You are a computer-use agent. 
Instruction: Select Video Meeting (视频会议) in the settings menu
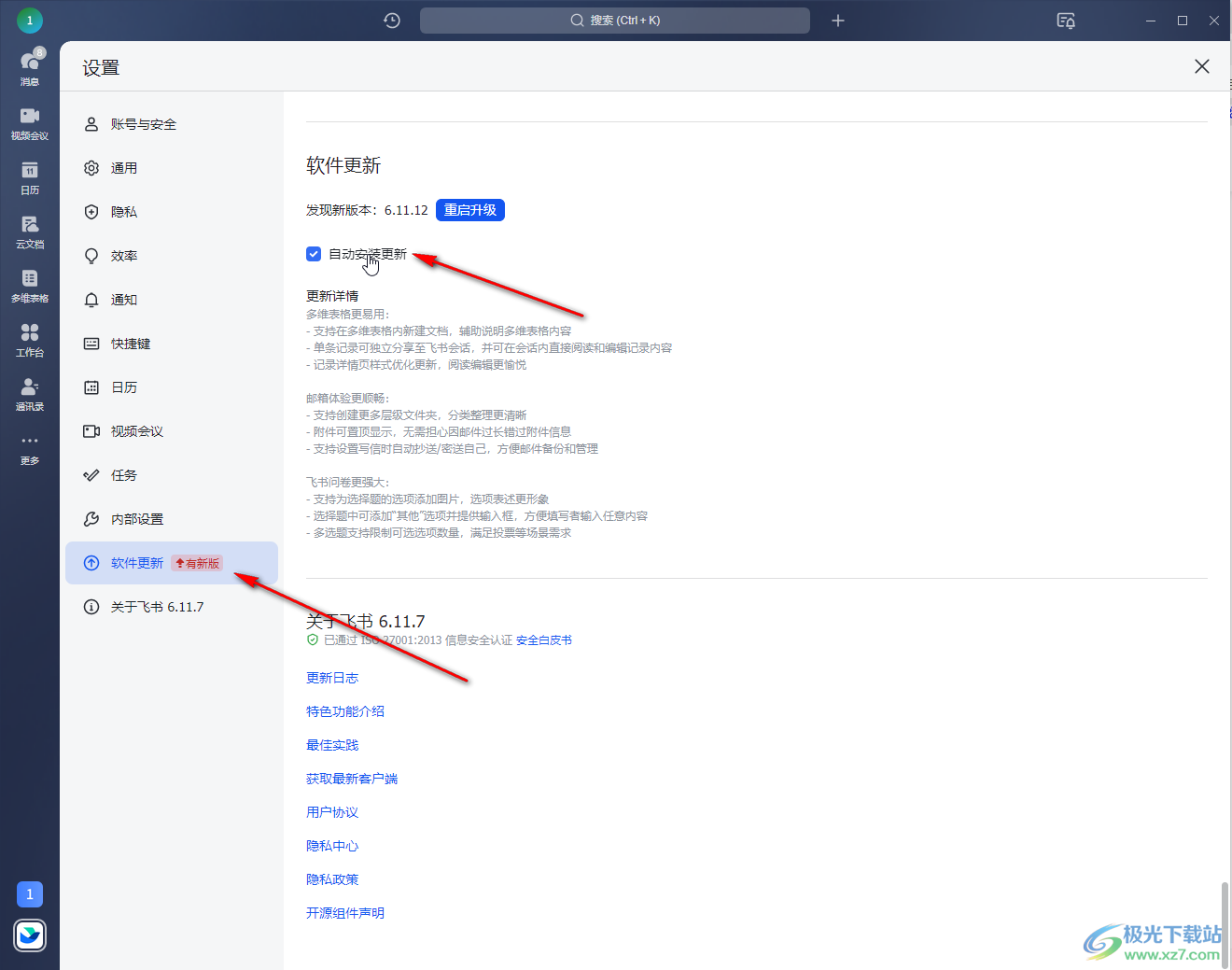(x=172, y=431)
